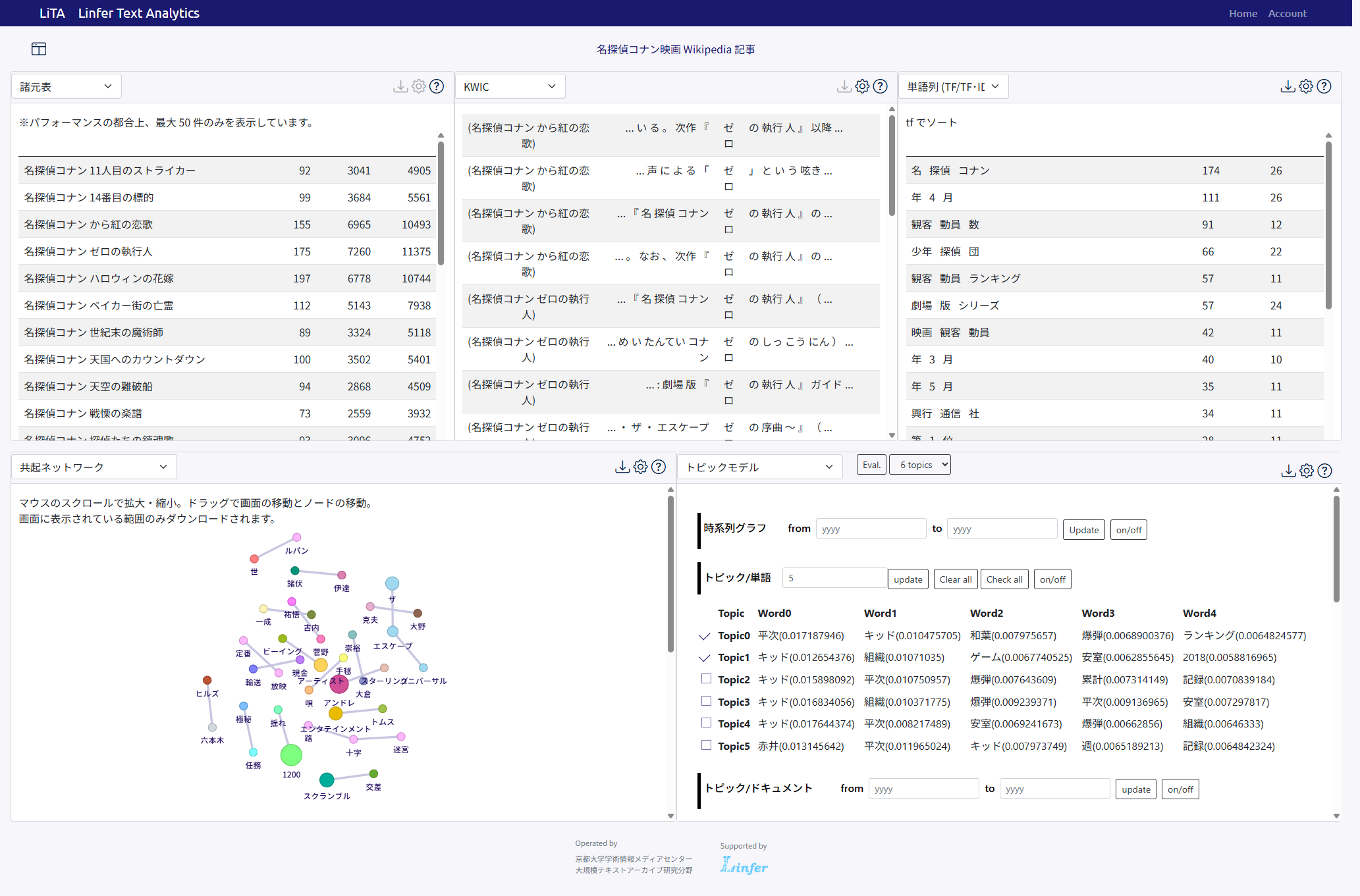Viewport: 1360px width, 896px height.
Task: Click the Eval. button
Action: click(x=871, y=465)
